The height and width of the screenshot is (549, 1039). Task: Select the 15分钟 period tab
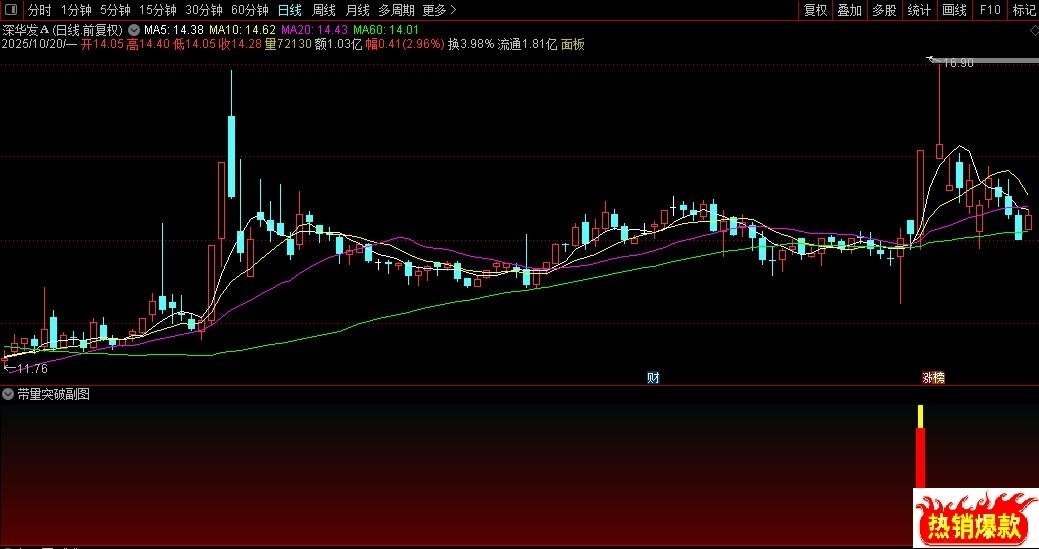pos(158,10)
